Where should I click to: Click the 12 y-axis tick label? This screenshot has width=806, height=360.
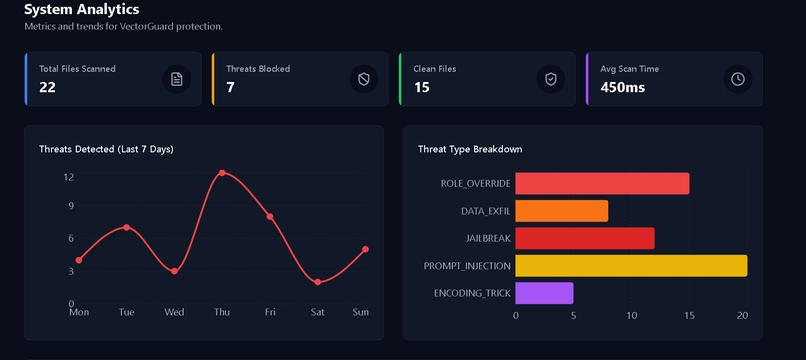(x=69, y=177)
